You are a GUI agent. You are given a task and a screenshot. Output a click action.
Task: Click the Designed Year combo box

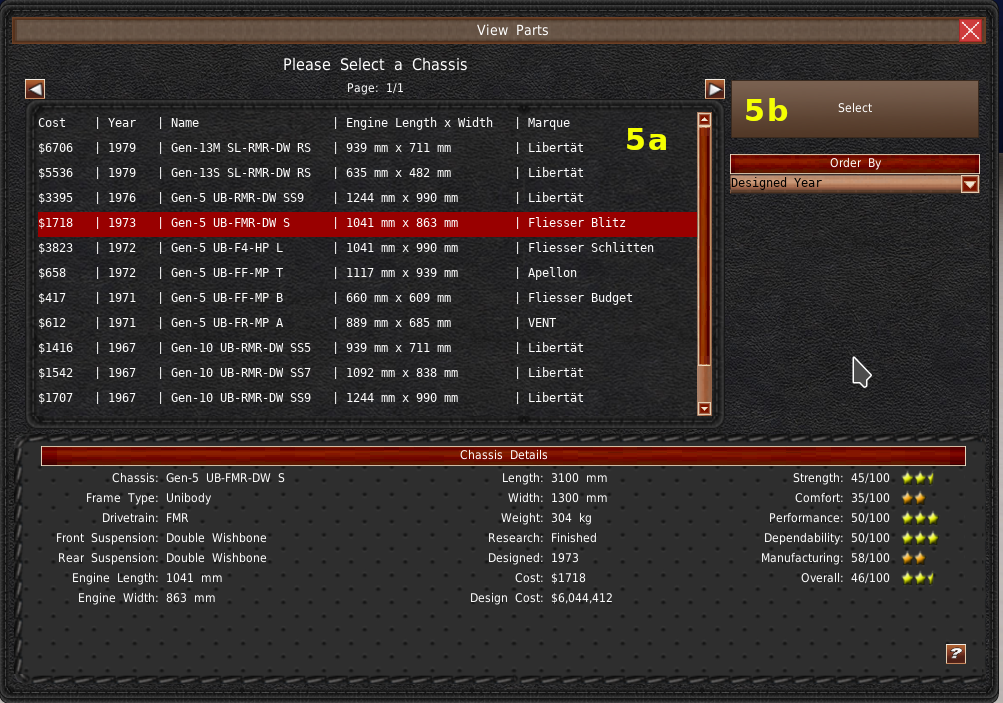click(x=845, y=184)
